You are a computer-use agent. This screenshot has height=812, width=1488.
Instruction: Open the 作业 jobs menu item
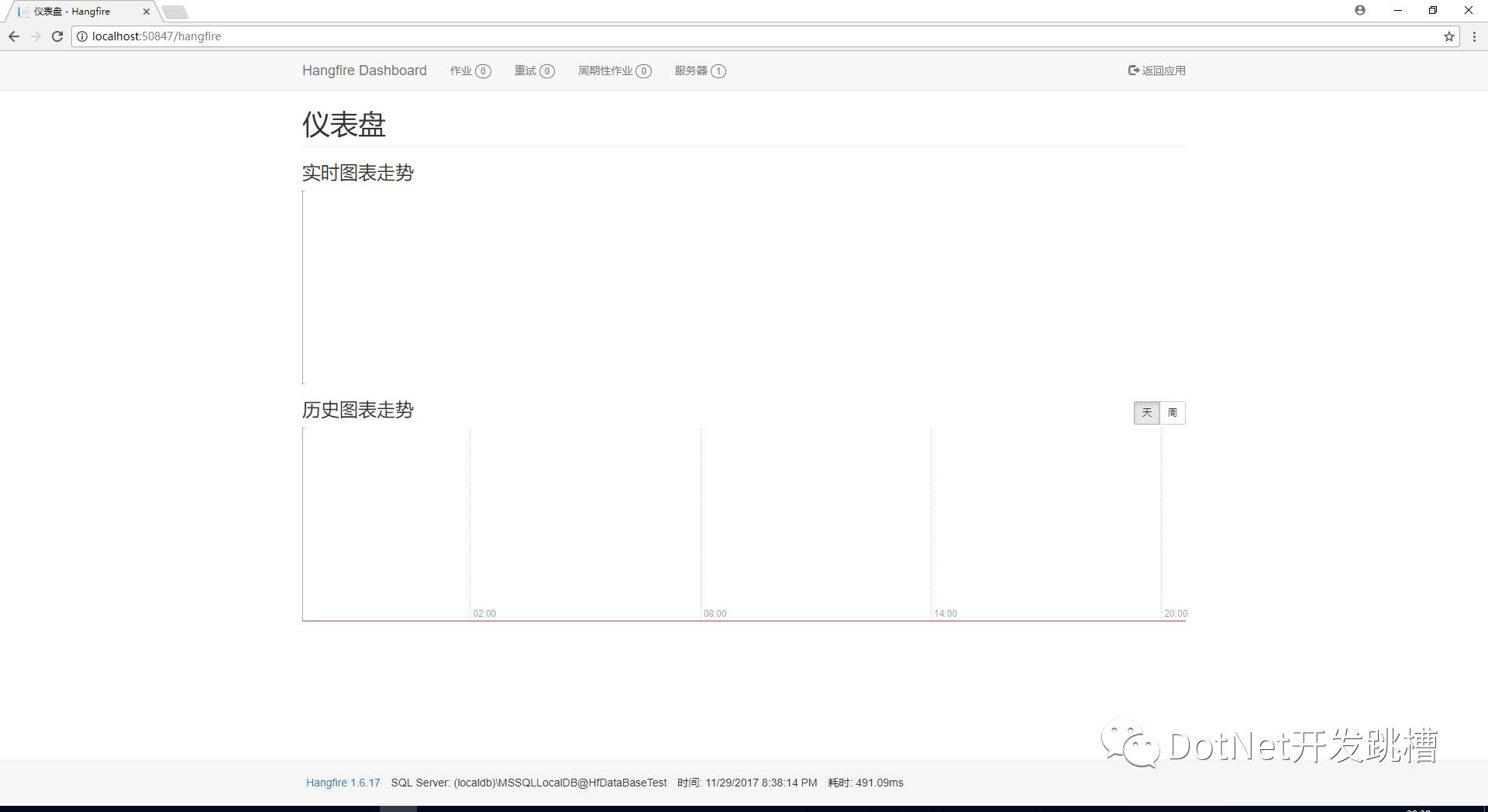[x=470, y=71]
